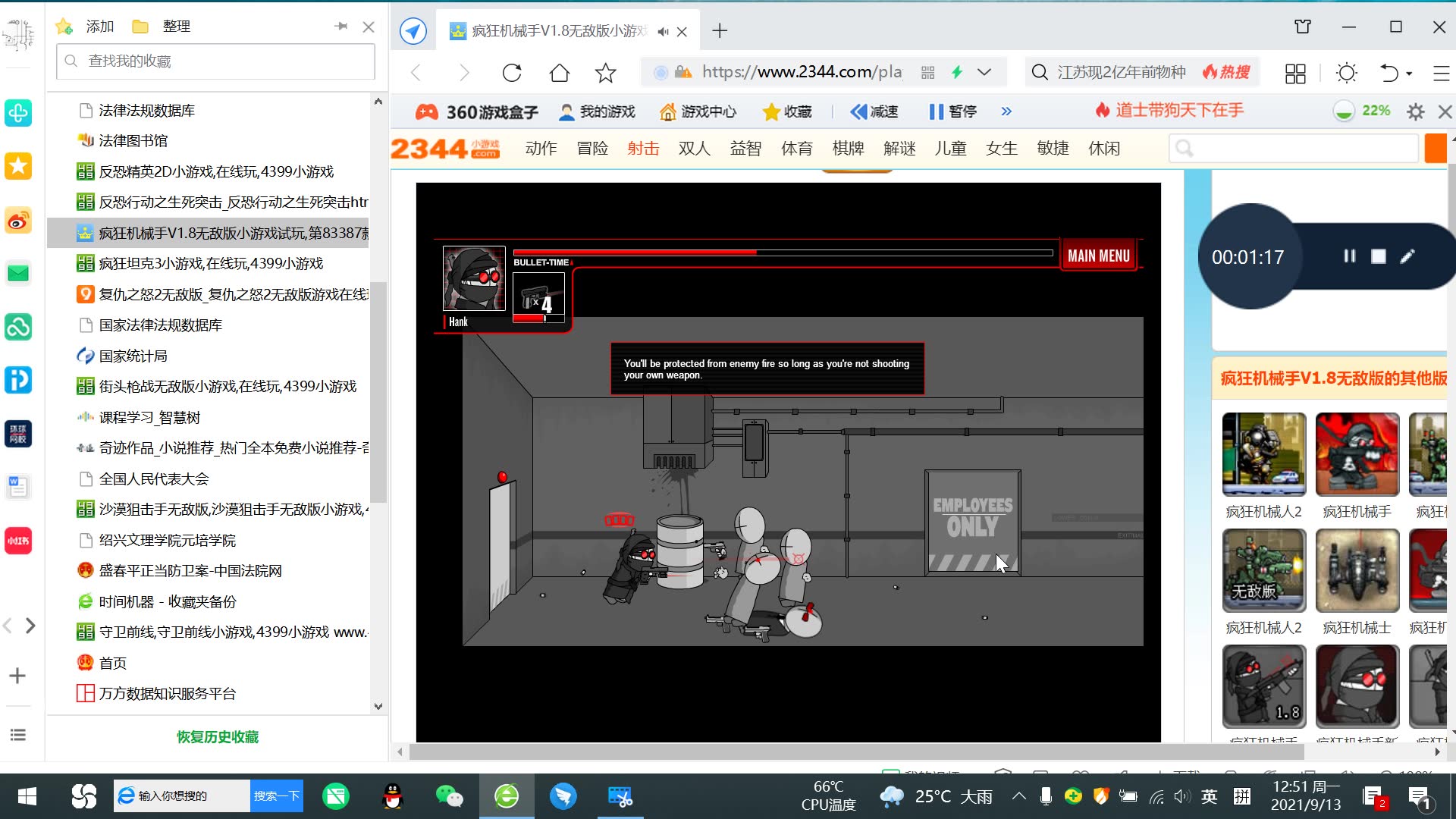Open the extensions grid icon
This screenshot has width=1456, height=819.
tap(1295, 74)
